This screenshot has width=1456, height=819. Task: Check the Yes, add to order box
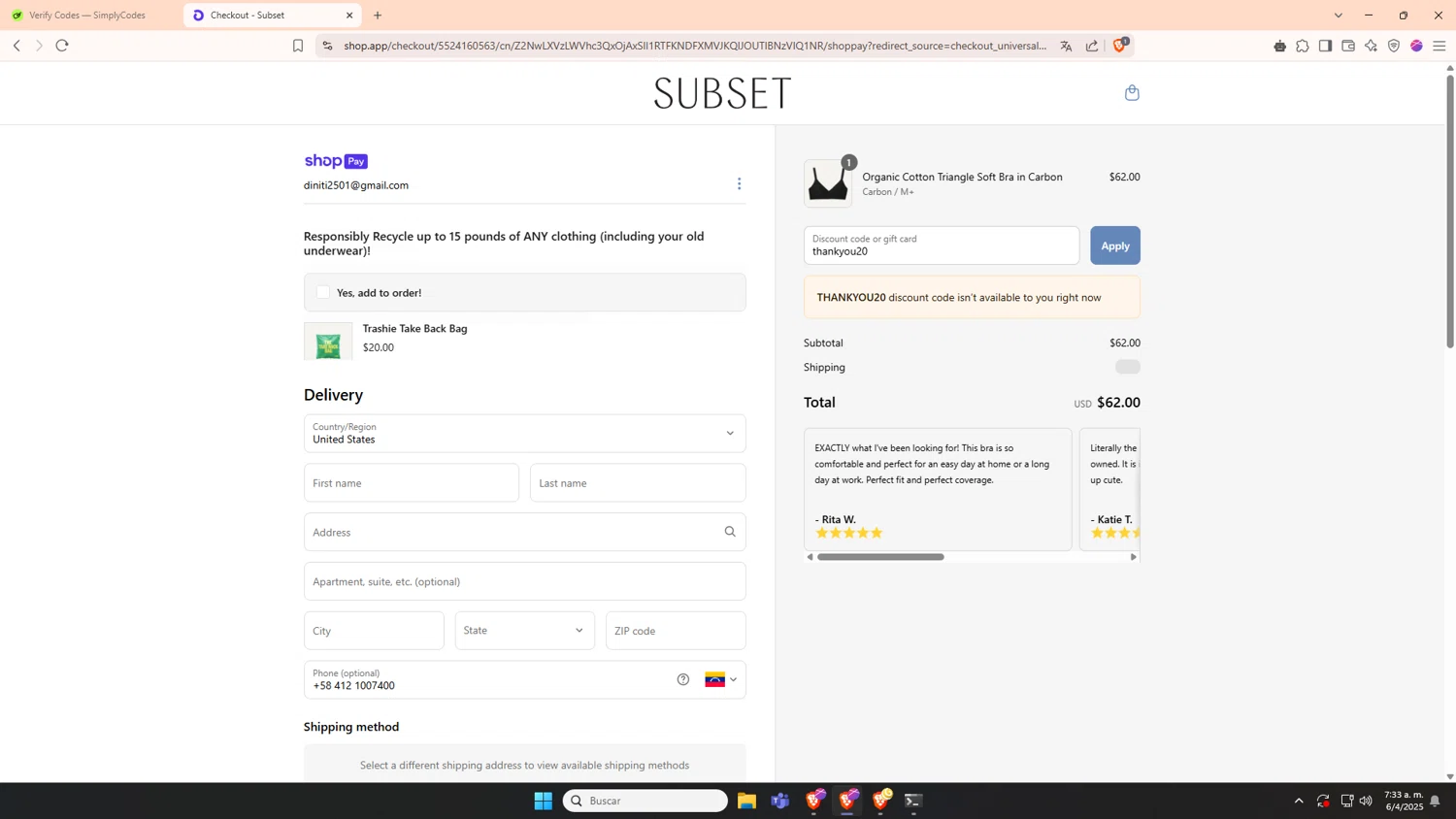(323, 292)
